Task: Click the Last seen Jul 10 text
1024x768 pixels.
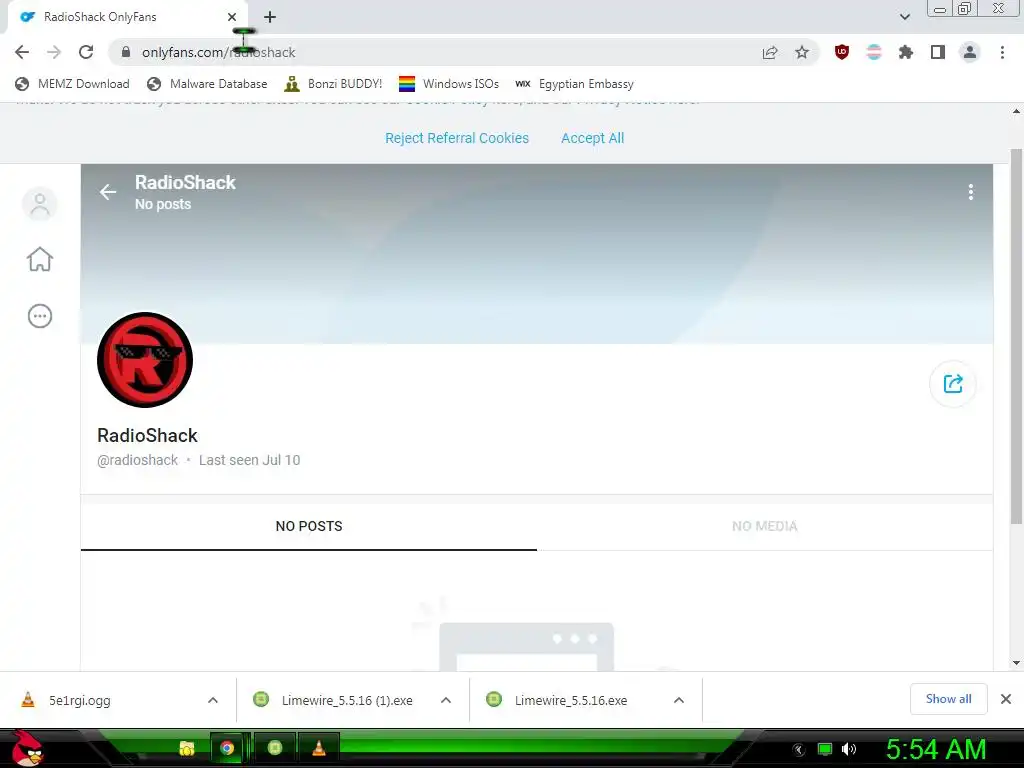Action: click(249, 460)
